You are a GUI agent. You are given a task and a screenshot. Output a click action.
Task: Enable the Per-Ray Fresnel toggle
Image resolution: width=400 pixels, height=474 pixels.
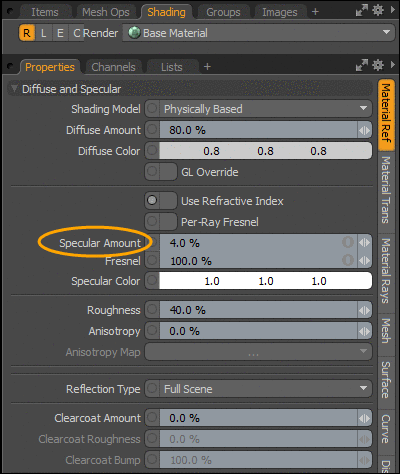click(x=161, y=222)
